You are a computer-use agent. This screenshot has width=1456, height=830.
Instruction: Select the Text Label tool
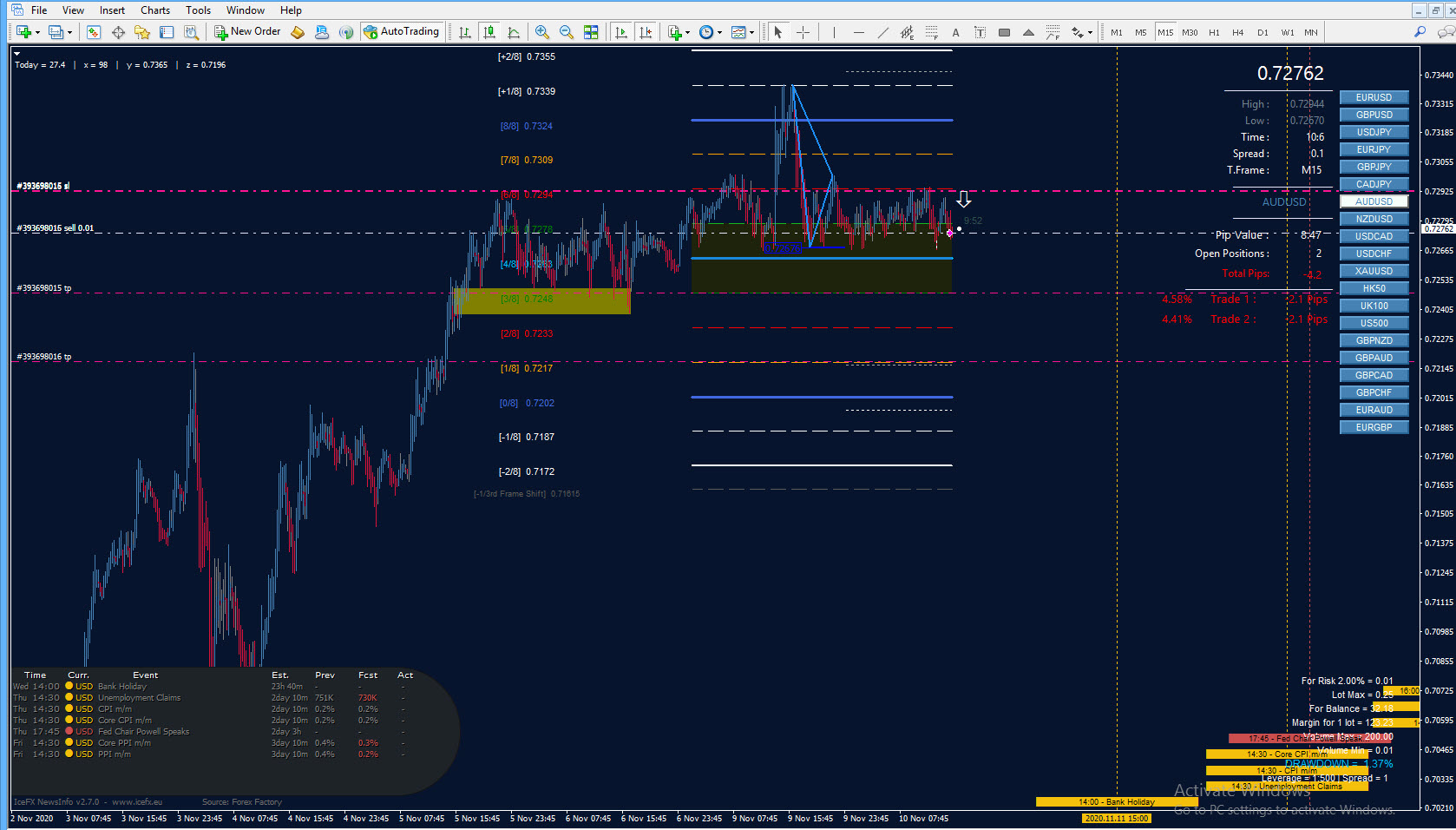click(980, 32)
